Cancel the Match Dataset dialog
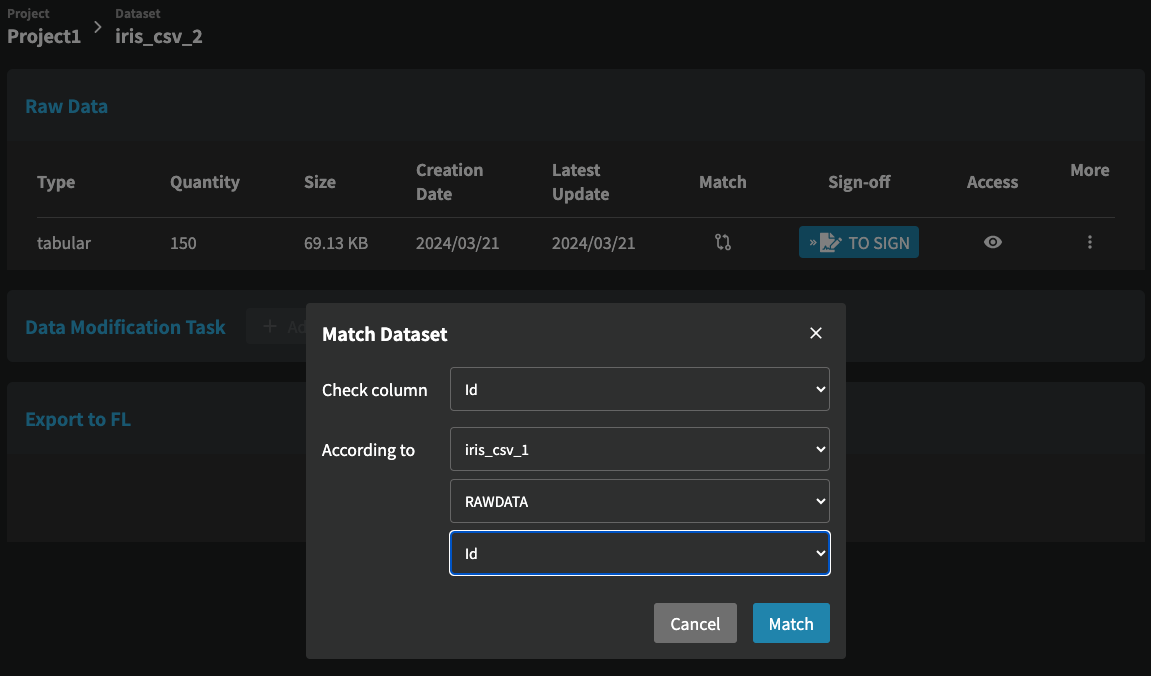Screen dimensions: 1151x676 (x=695, y=623)
